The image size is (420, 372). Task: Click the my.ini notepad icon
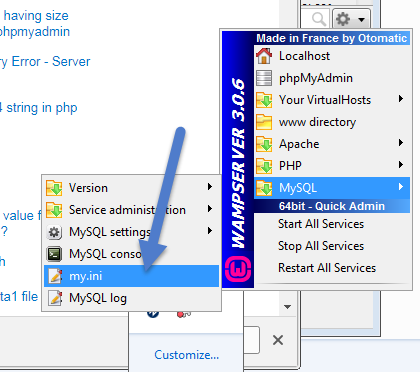[55, 276]
